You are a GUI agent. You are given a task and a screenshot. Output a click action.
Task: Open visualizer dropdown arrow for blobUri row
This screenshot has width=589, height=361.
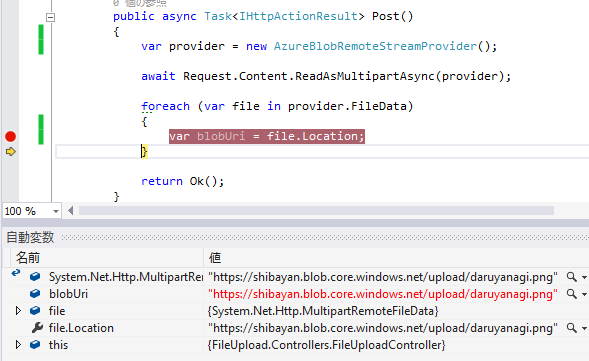pyautogui.click(x=584, y=295)
